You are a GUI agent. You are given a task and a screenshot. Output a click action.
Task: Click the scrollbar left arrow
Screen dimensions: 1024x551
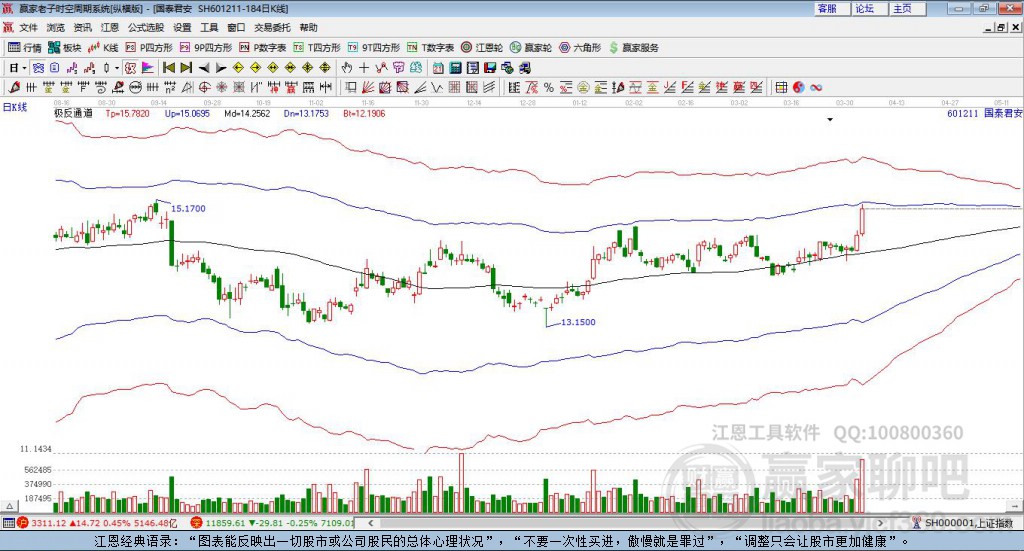370,522
